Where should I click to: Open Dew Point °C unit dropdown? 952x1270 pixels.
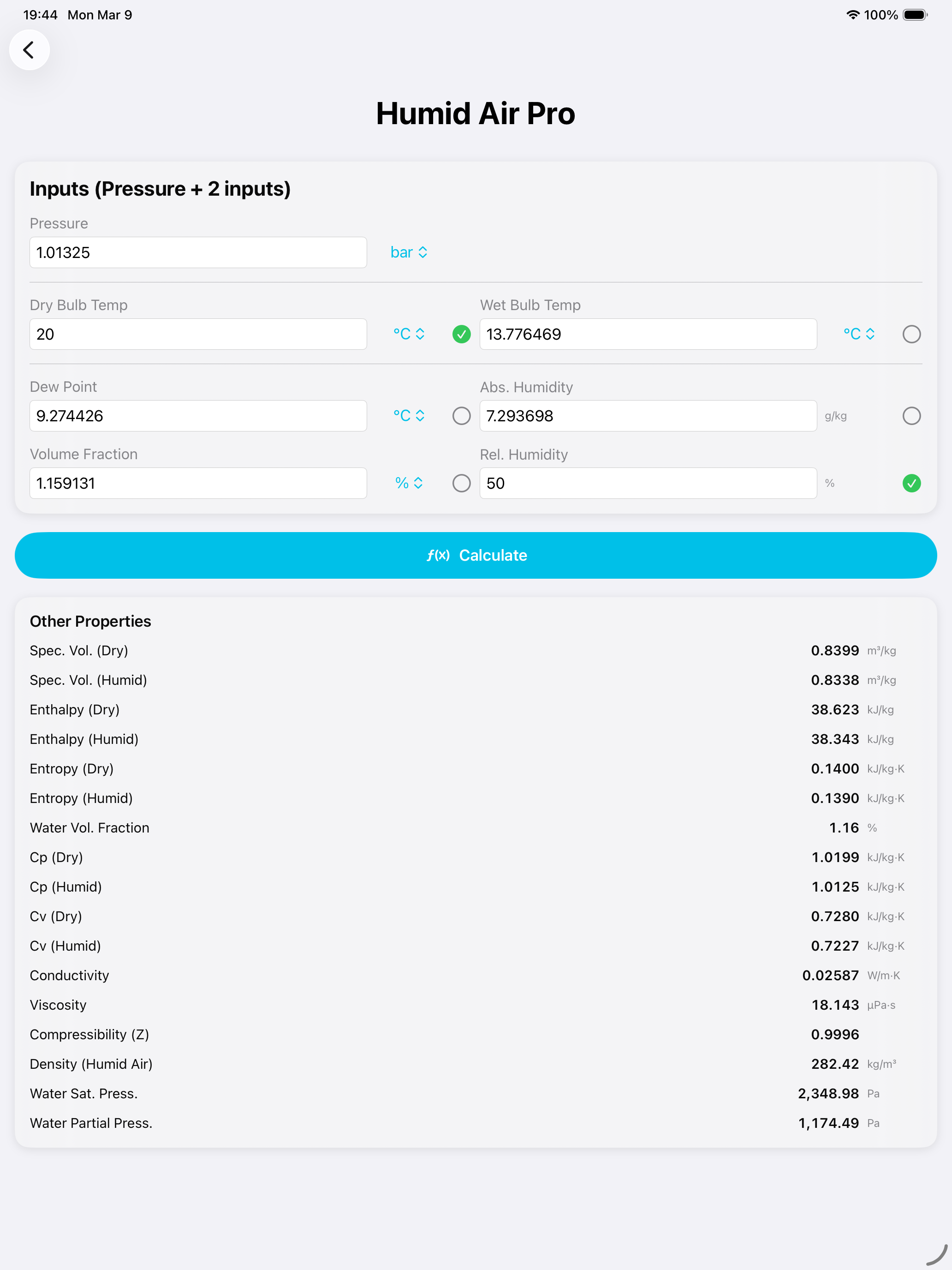tap(409, 416)
